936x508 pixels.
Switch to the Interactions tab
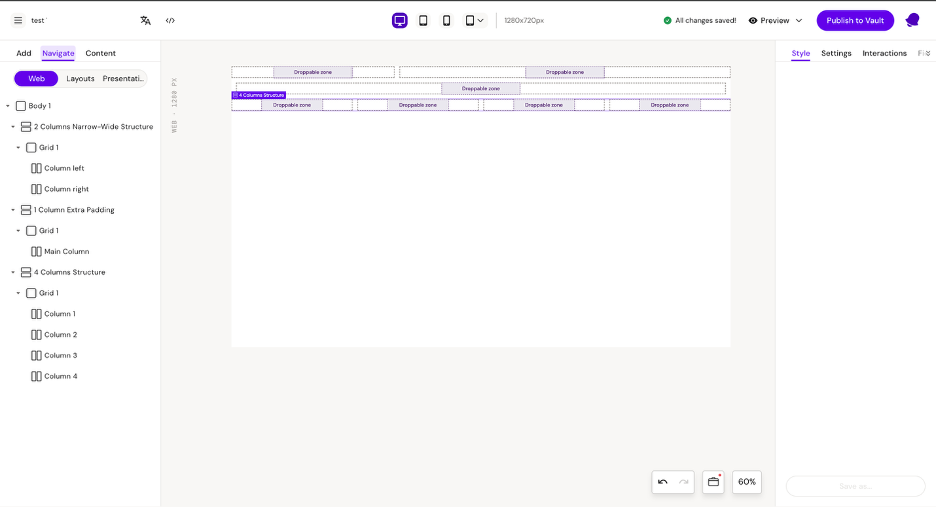884,53
